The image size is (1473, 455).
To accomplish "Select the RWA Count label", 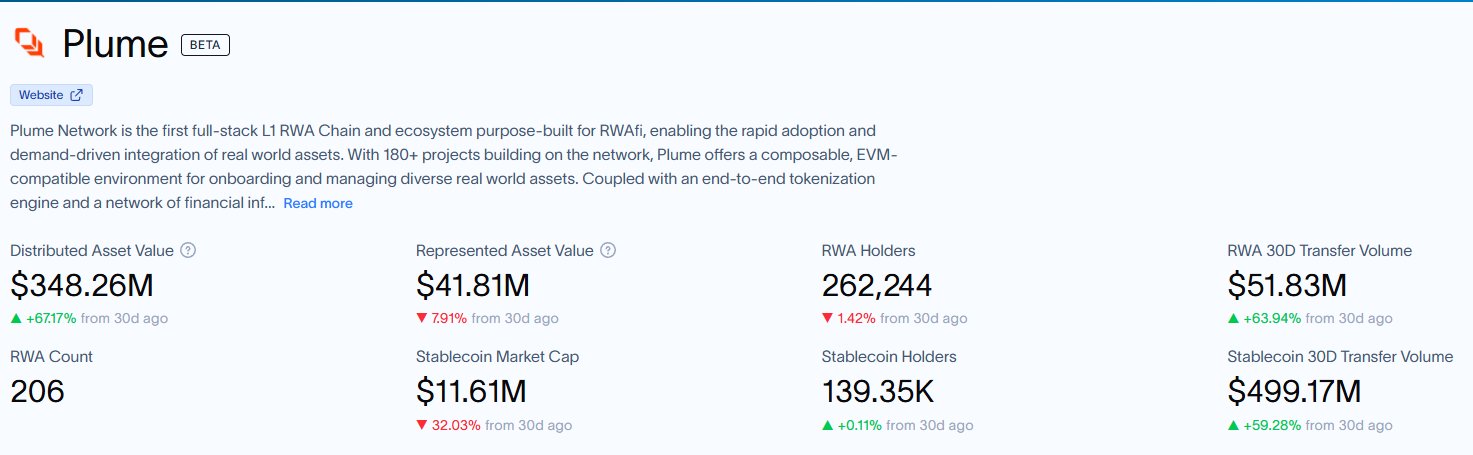I will (x=51, y=356).
